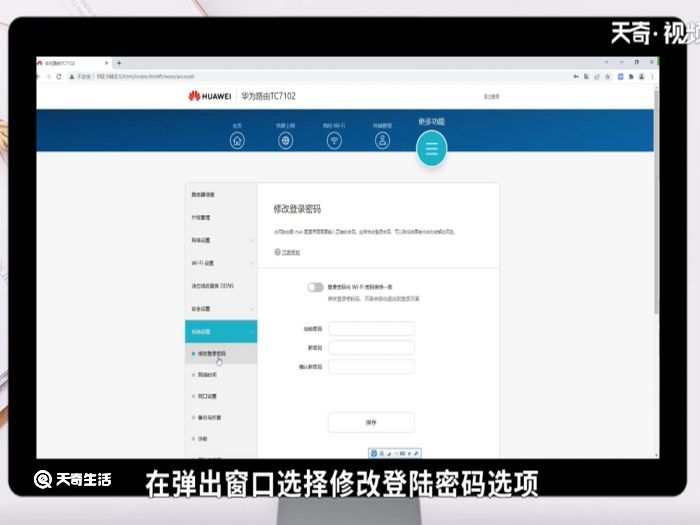Click the My Wi-Fi label in navigation bar
The image size is (700, 525).
(334, 126)
